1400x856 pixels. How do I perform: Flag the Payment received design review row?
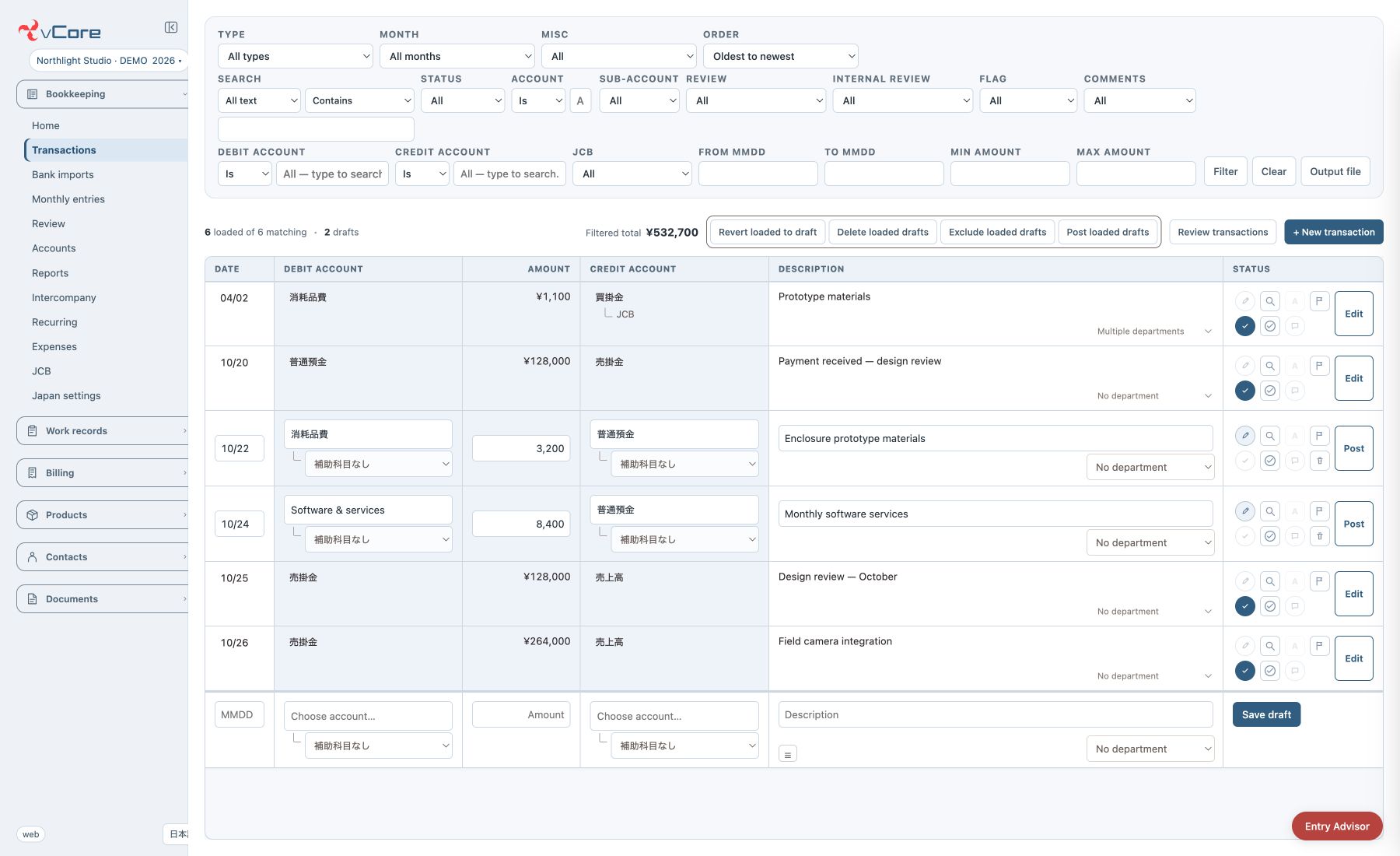coord(1319,366)
